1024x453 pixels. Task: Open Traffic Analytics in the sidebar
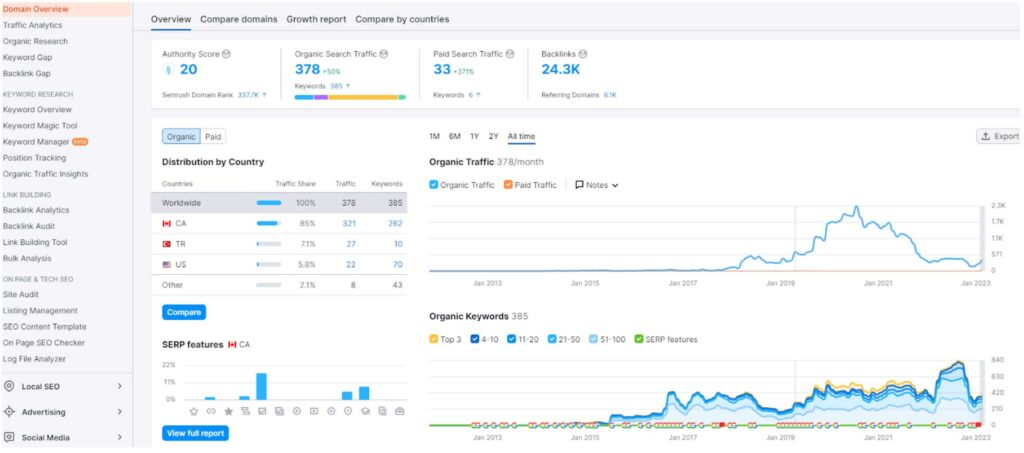[x=33, y=25]
